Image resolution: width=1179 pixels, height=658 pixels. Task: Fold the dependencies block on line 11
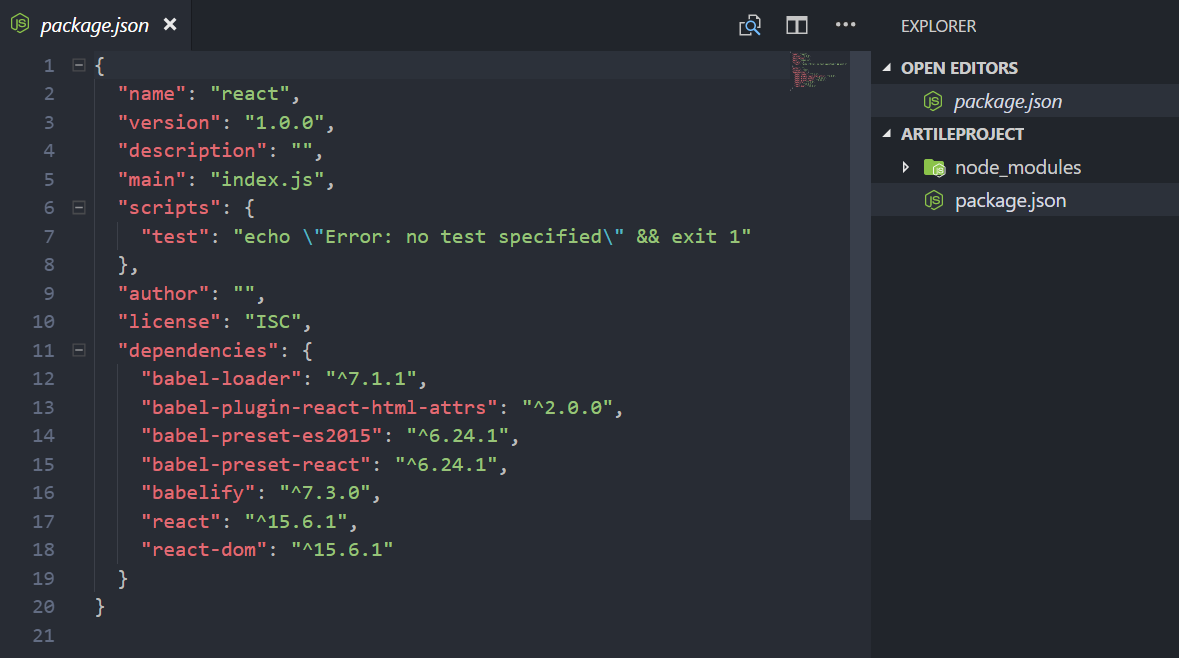[79, 350]
